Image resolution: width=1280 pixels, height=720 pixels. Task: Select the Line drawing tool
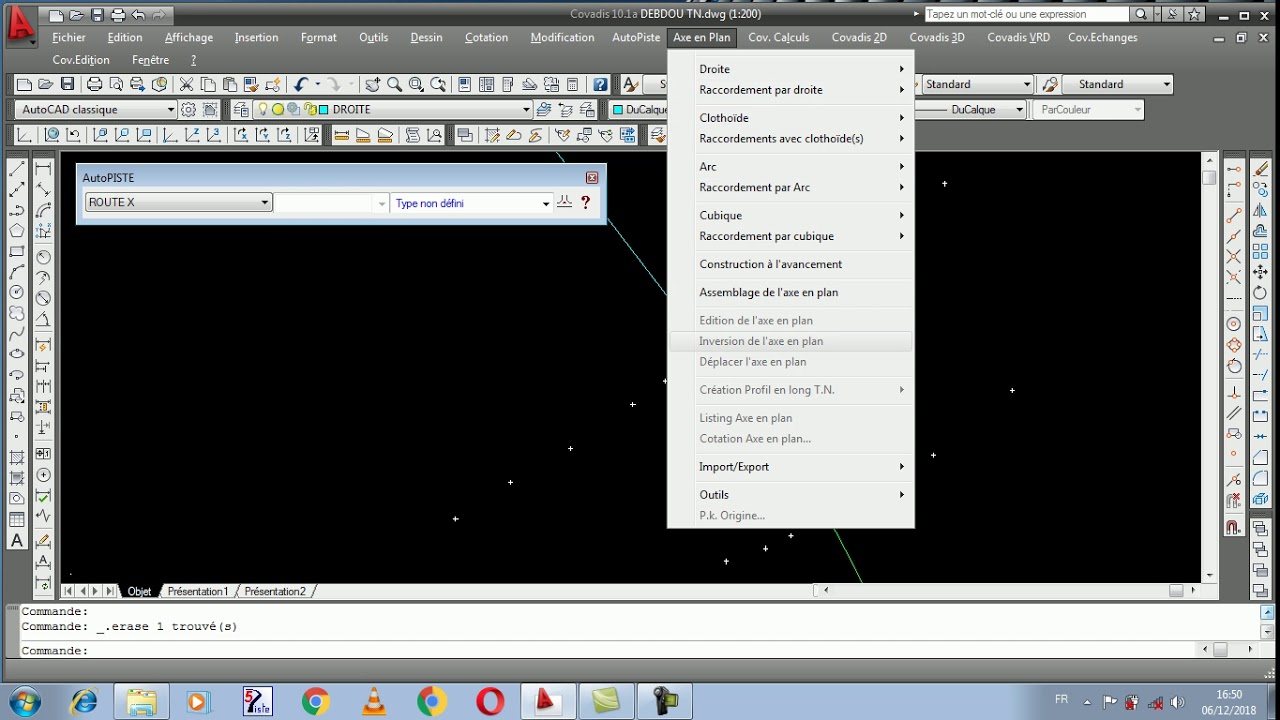tap(17, 168)
